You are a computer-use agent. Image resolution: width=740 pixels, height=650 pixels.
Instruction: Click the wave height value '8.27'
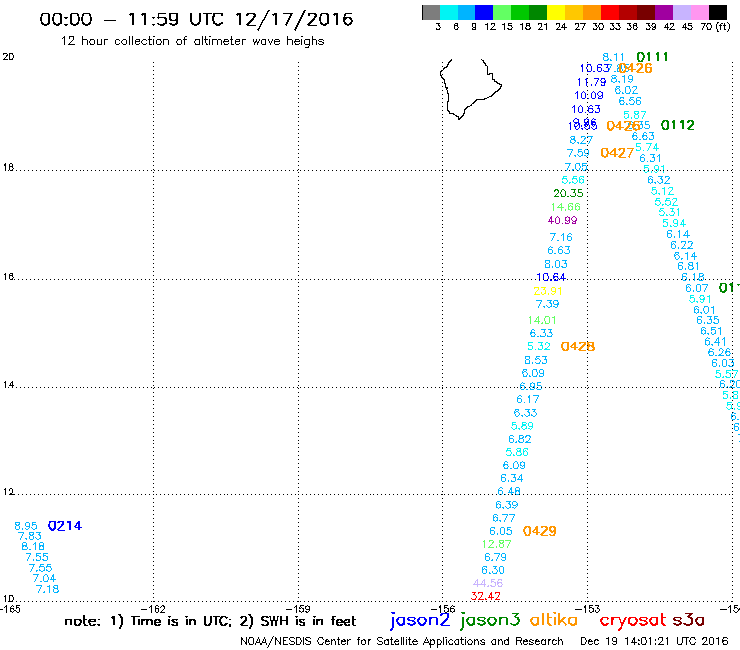tap(581, 140)
